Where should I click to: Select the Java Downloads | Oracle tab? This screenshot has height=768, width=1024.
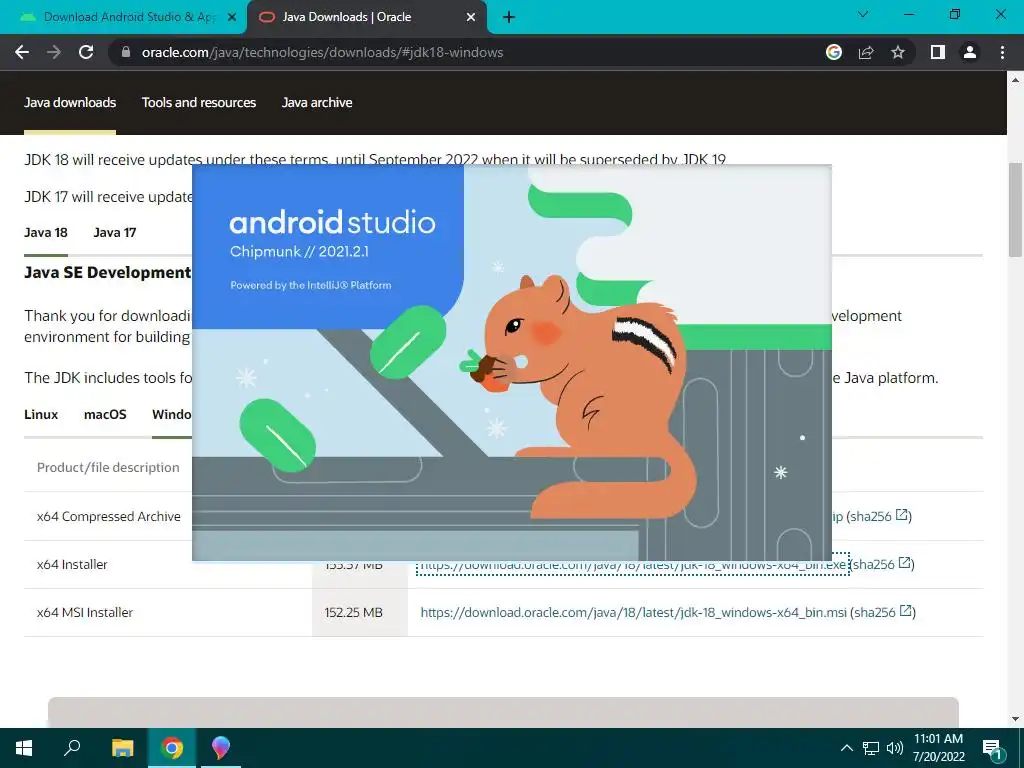pyautogui.click(x=367, y=17)
